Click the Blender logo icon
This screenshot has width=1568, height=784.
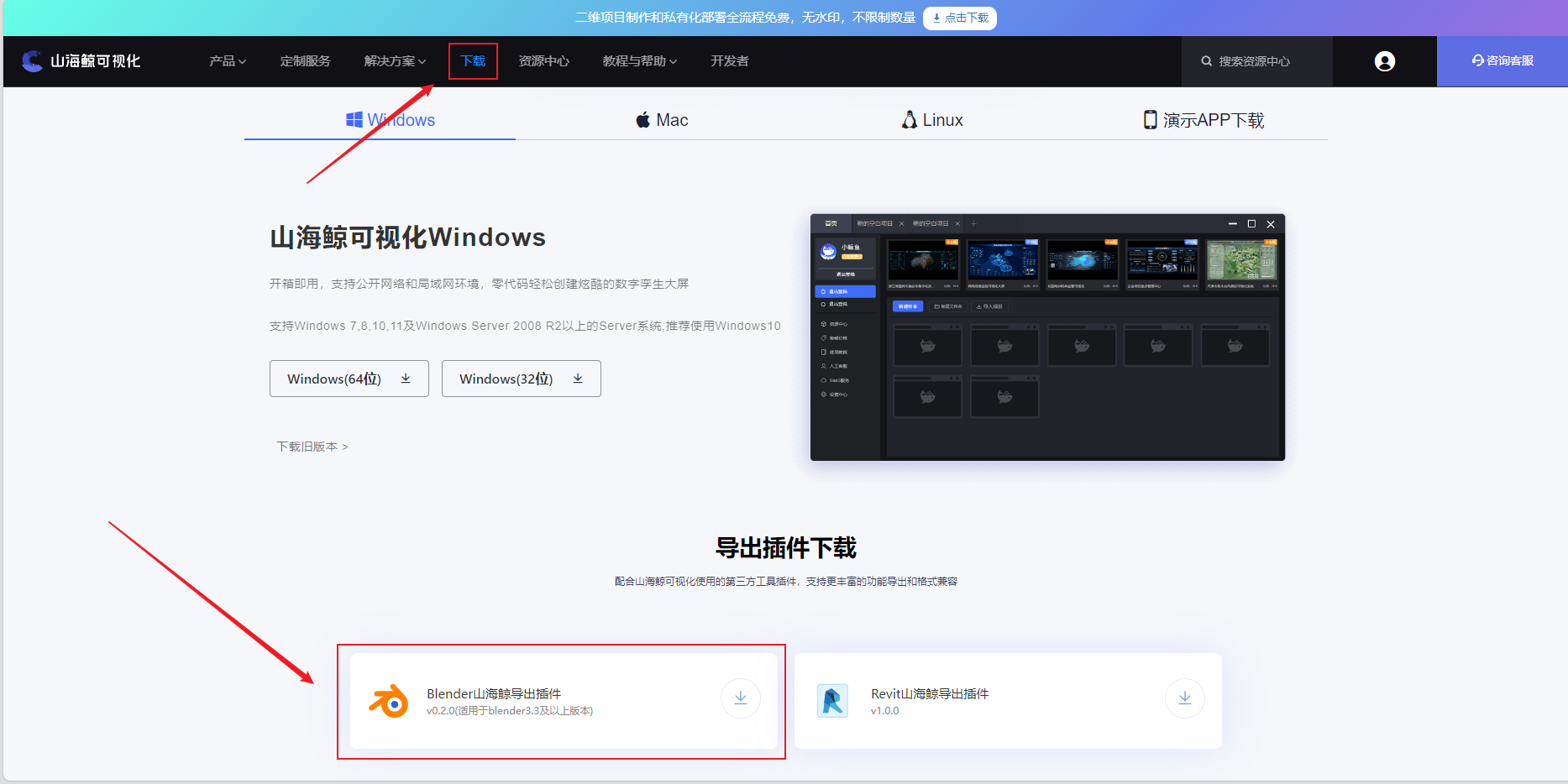[x=389, y=701]
